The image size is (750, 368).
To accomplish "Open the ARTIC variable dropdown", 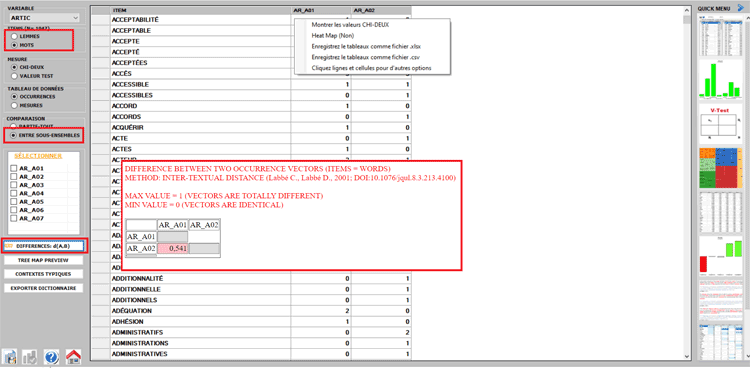I will 44,18.
